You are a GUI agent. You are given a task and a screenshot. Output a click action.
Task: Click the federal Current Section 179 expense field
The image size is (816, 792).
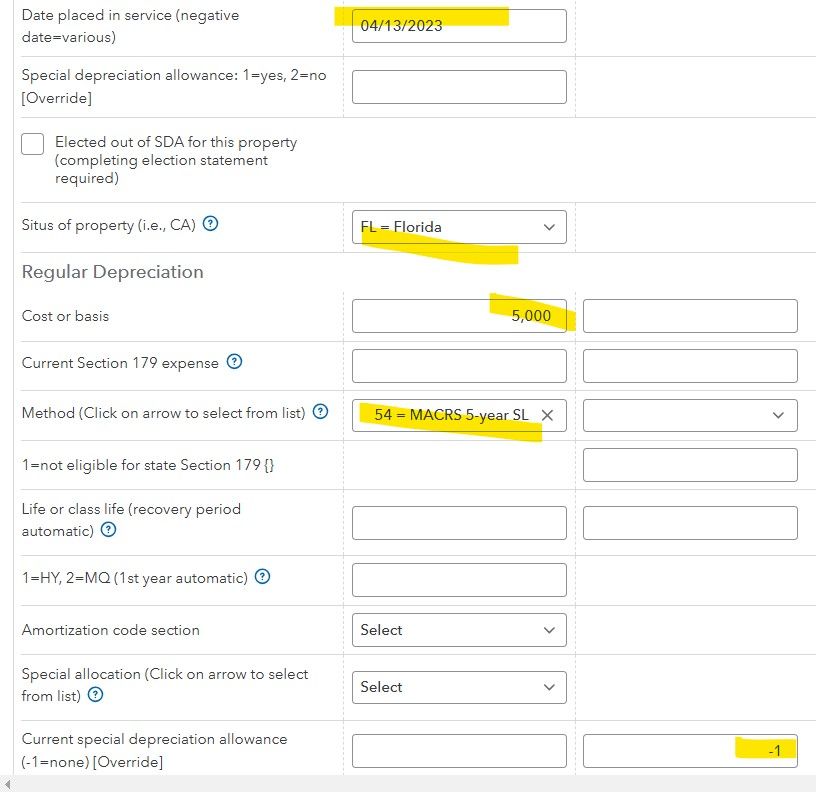pyautogui.click(x=459, y=366)
